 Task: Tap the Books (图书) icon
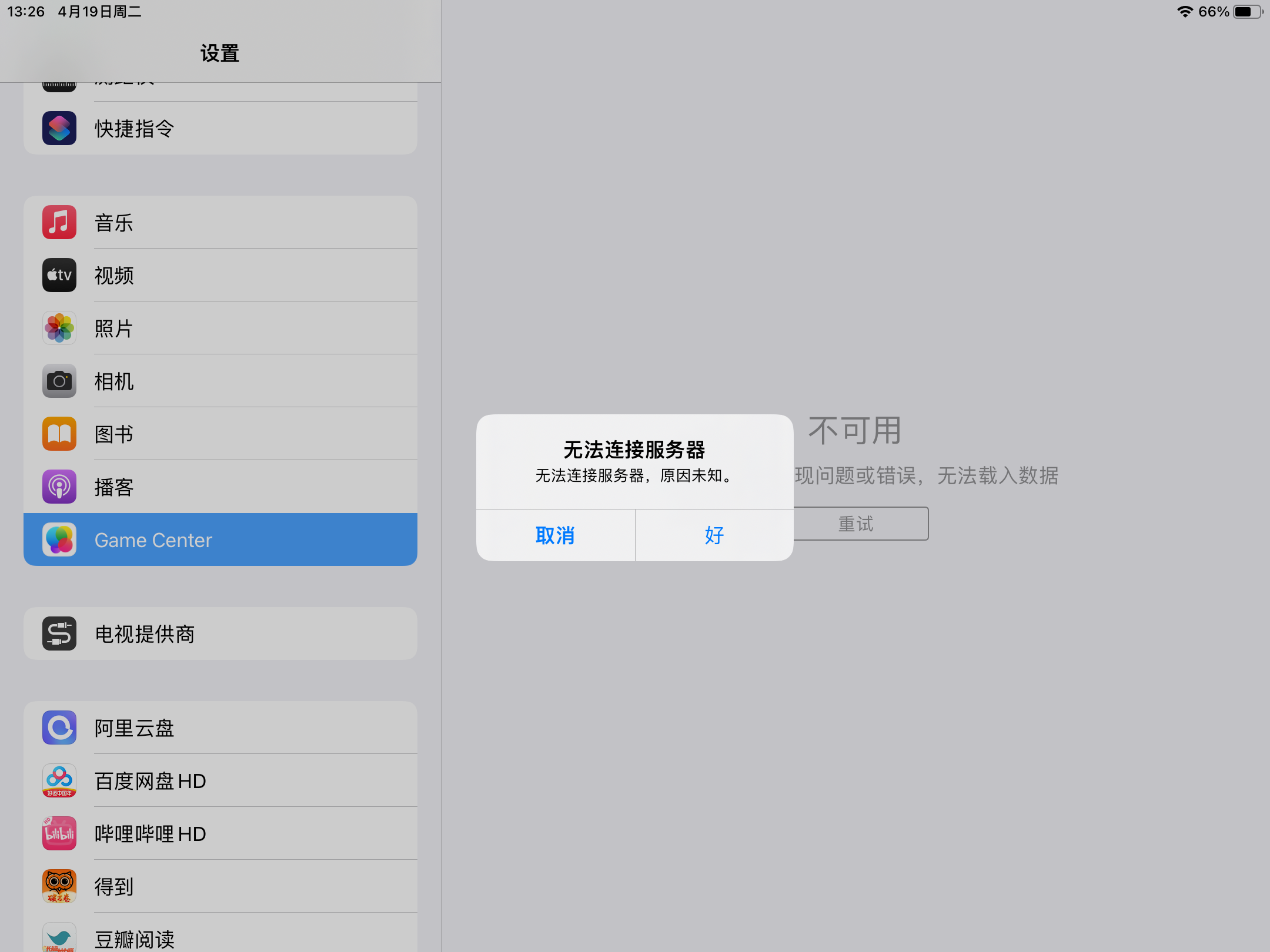point(59,434)
